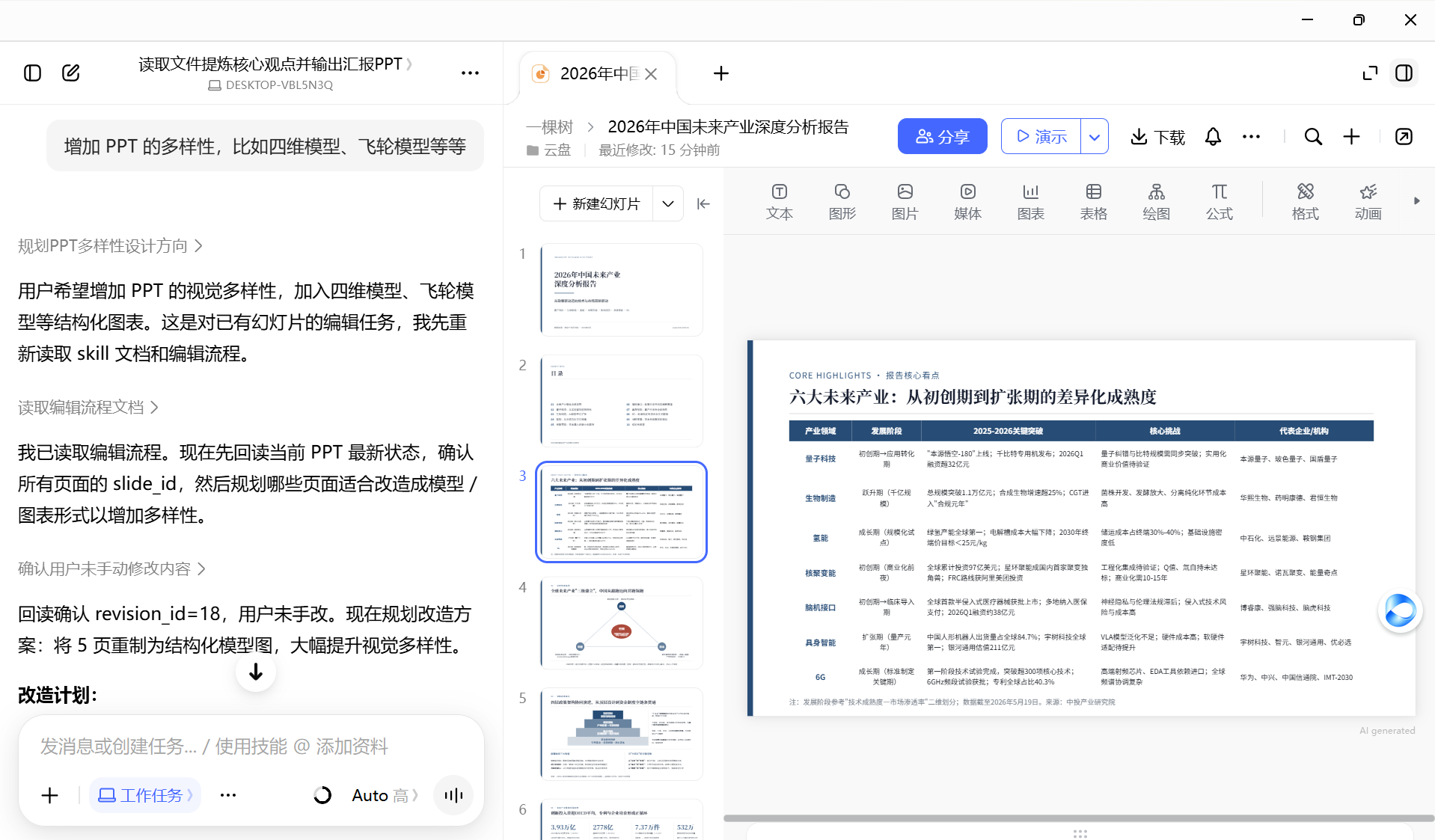
Task: Start a new chat with the compose icon
Action: [71, 73]
